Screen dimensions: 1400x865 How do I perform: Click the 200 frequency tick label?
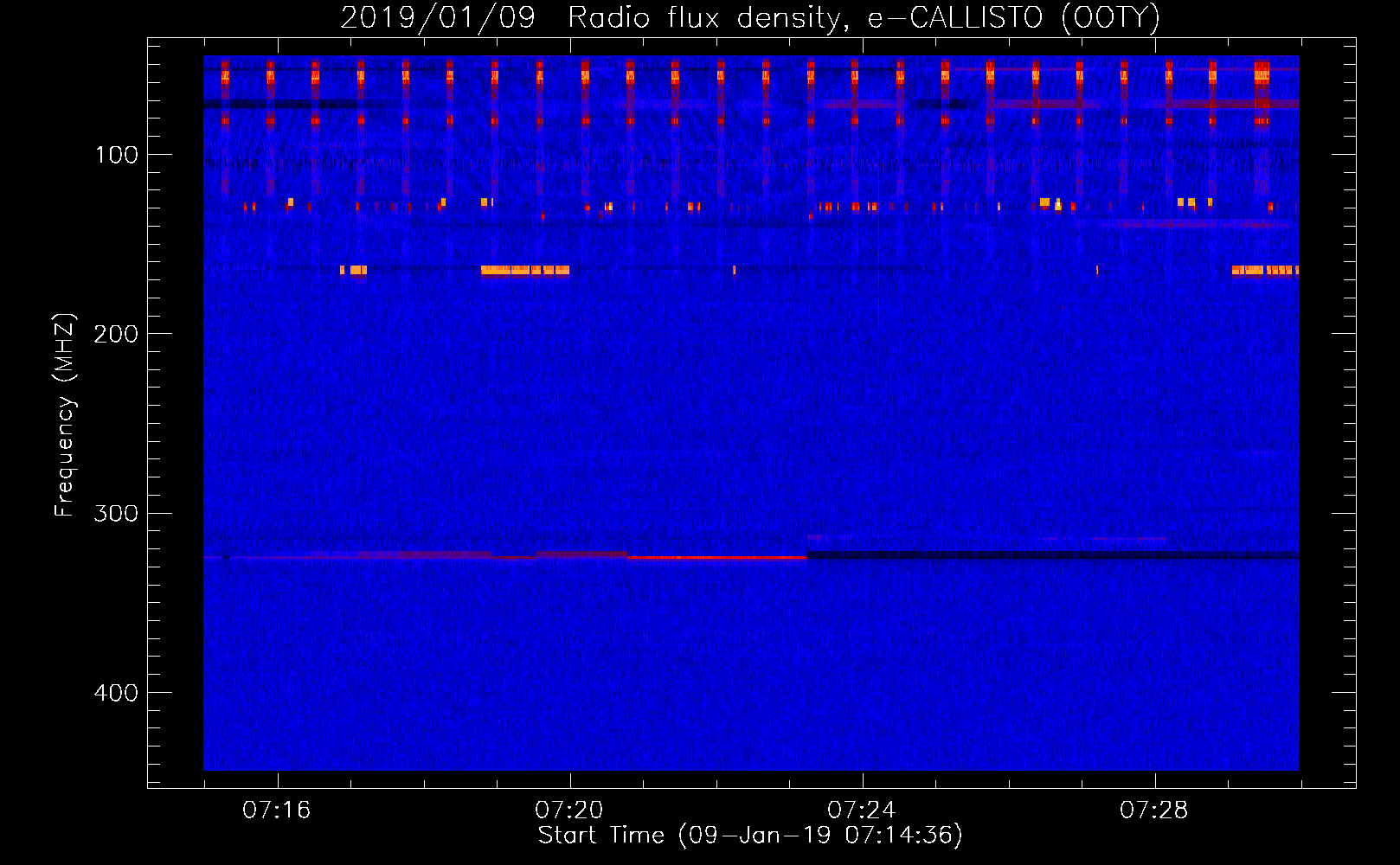coord(117,334)
